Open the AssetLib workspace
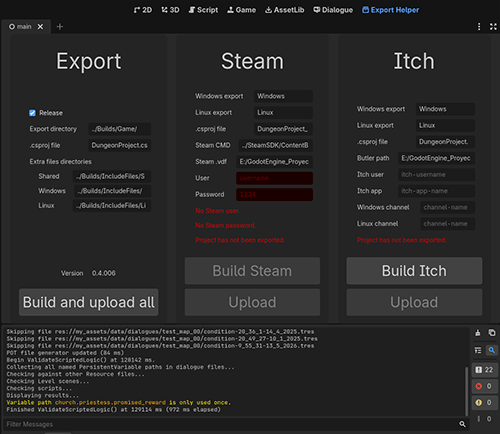 284,10
